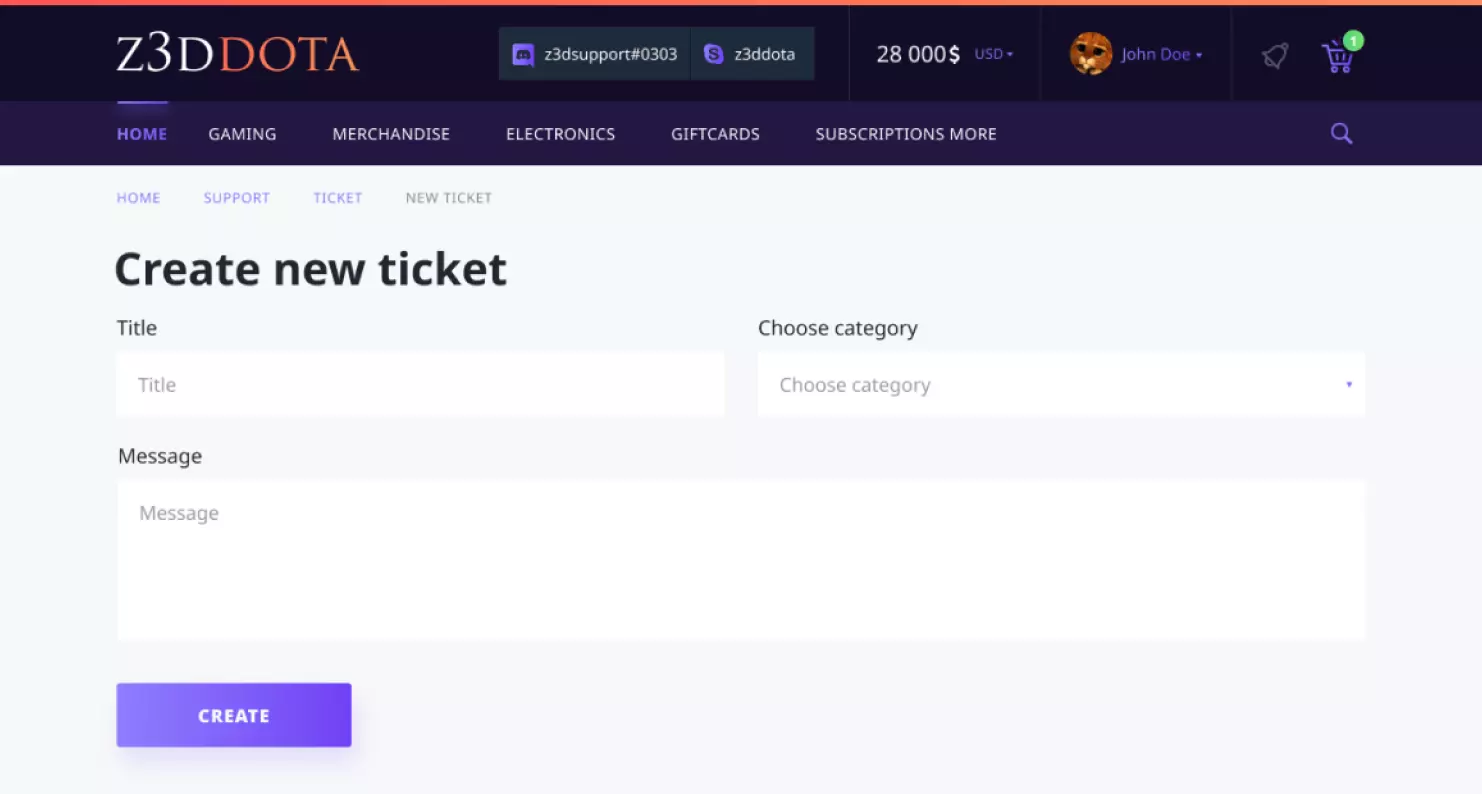The image size is (1482, 794).
Task: Click the Discord icon in header
Action: click(x=522, y=55)
